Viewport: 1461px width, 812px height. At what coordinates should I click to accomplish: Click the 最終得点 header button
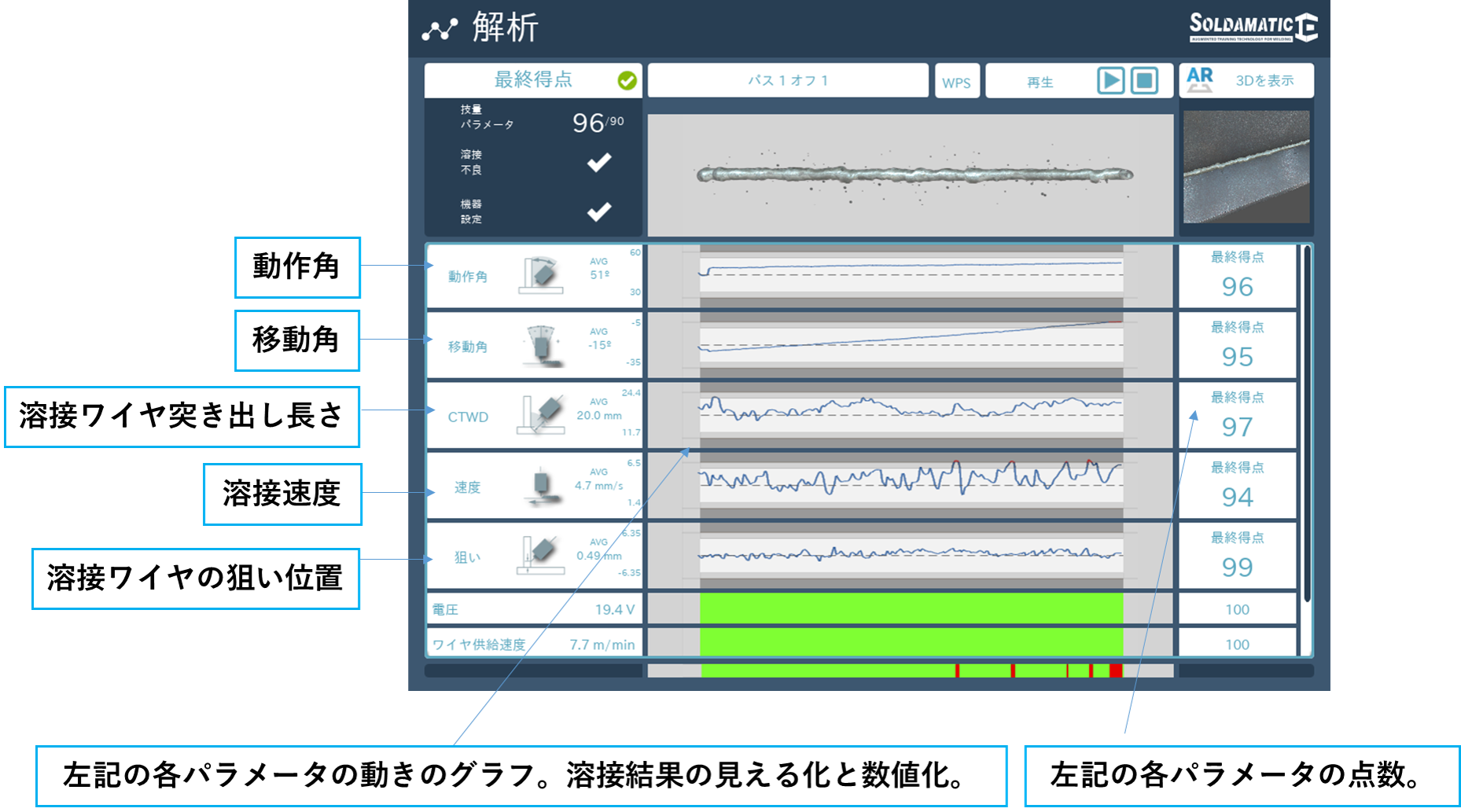pos(532,80)
